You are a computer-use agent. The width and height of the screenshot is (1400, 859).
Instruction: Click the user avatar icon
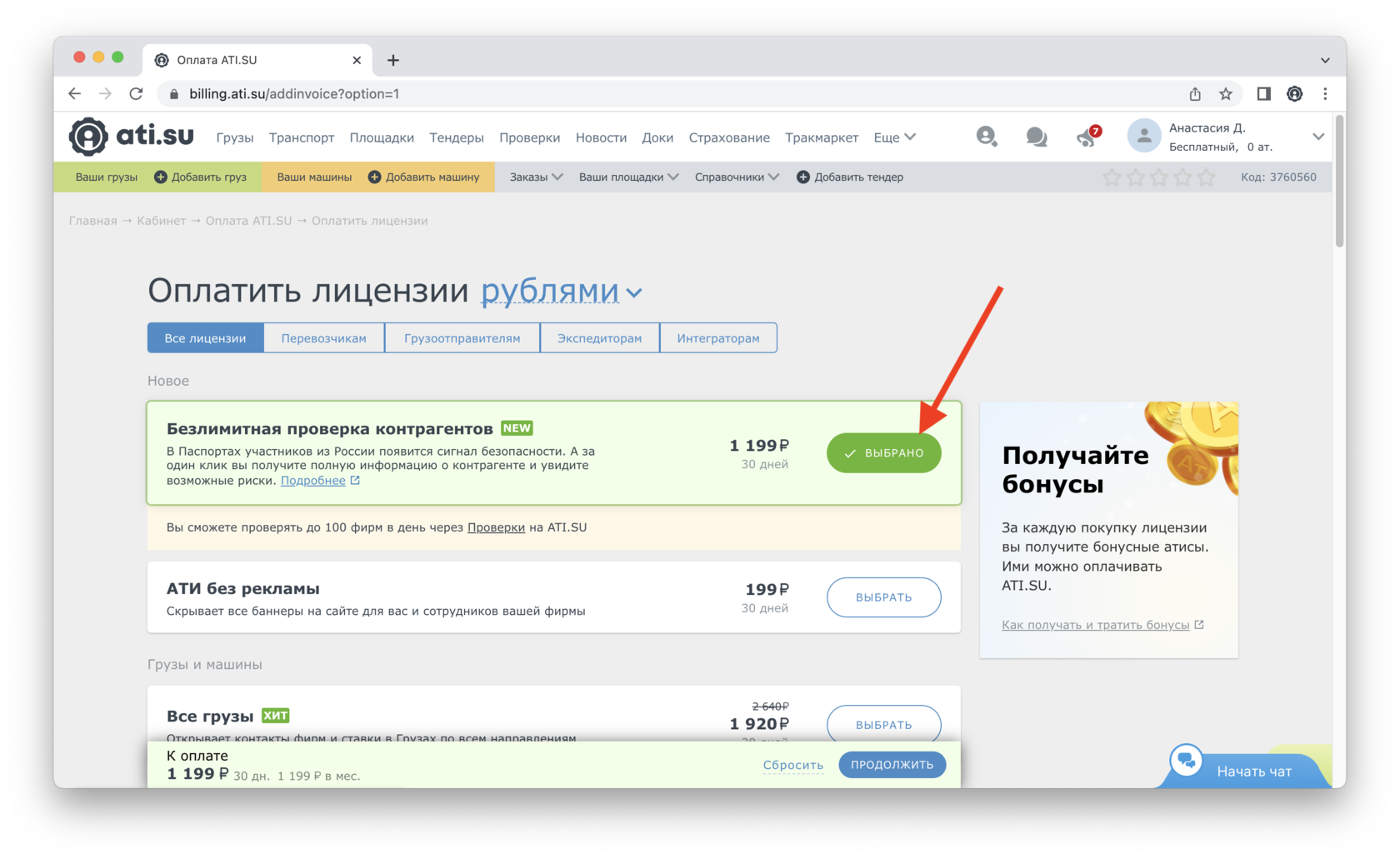tap(1144, 136)
